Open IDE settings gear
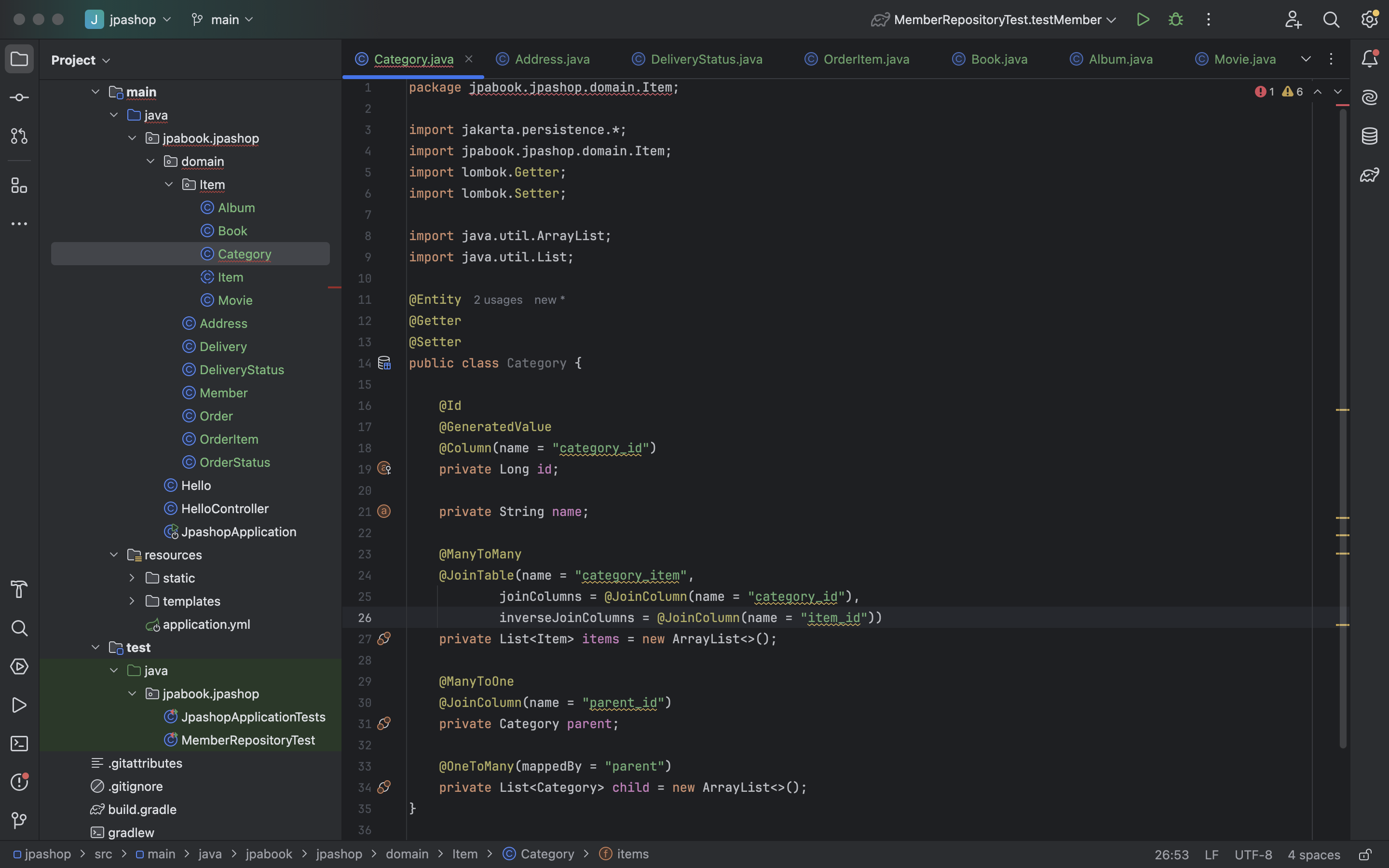Image resolution: width=1389 pixels, height=868 pixels. point(1370,19)
